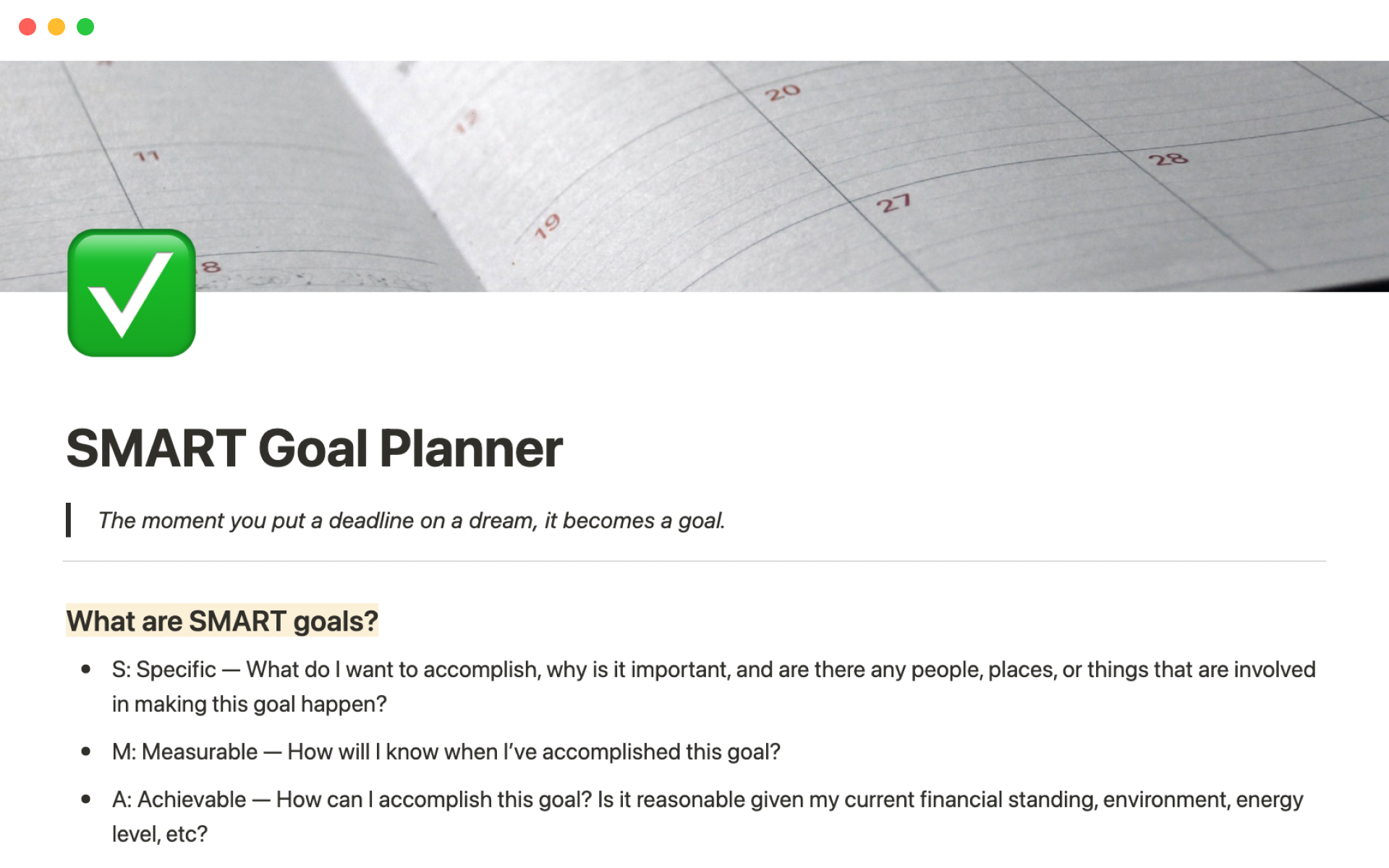Click the yellow minimize window button

tap(56, 26)
